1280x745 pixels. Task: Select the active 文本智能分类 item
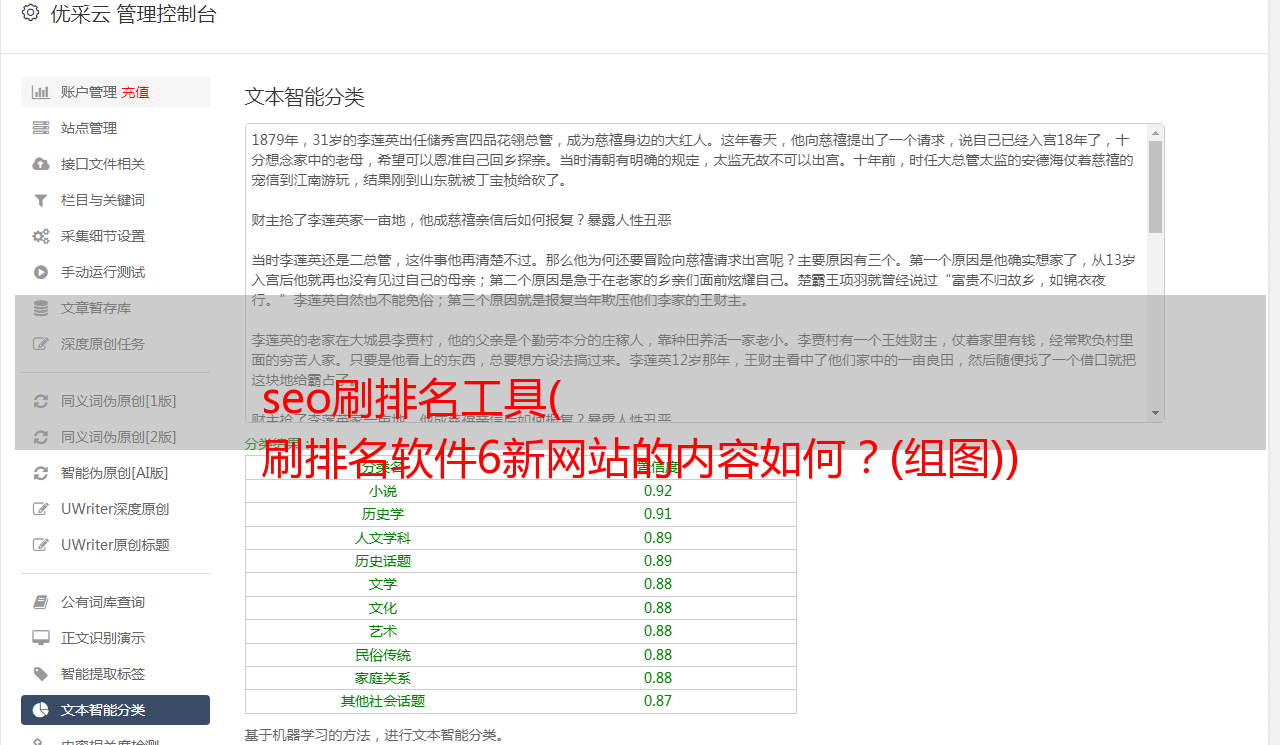(115, 710)
